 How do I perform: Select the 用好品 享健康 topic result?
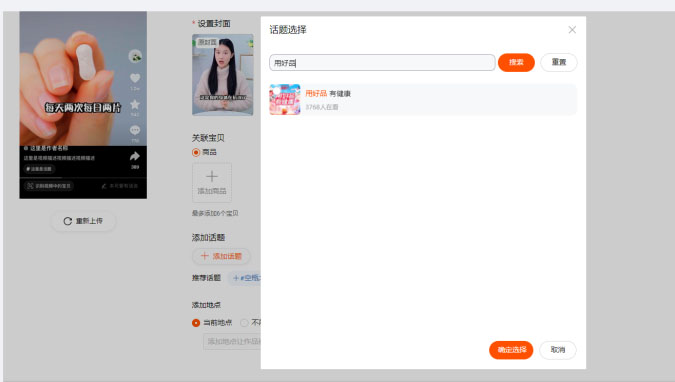[x=423, y=99]
